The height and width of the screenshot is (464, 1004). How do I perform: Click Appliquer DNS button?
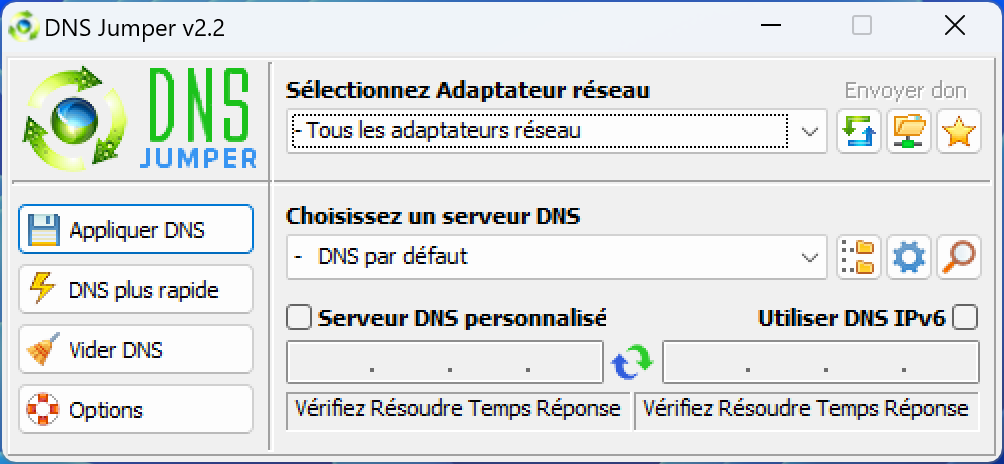coord(136,229)
